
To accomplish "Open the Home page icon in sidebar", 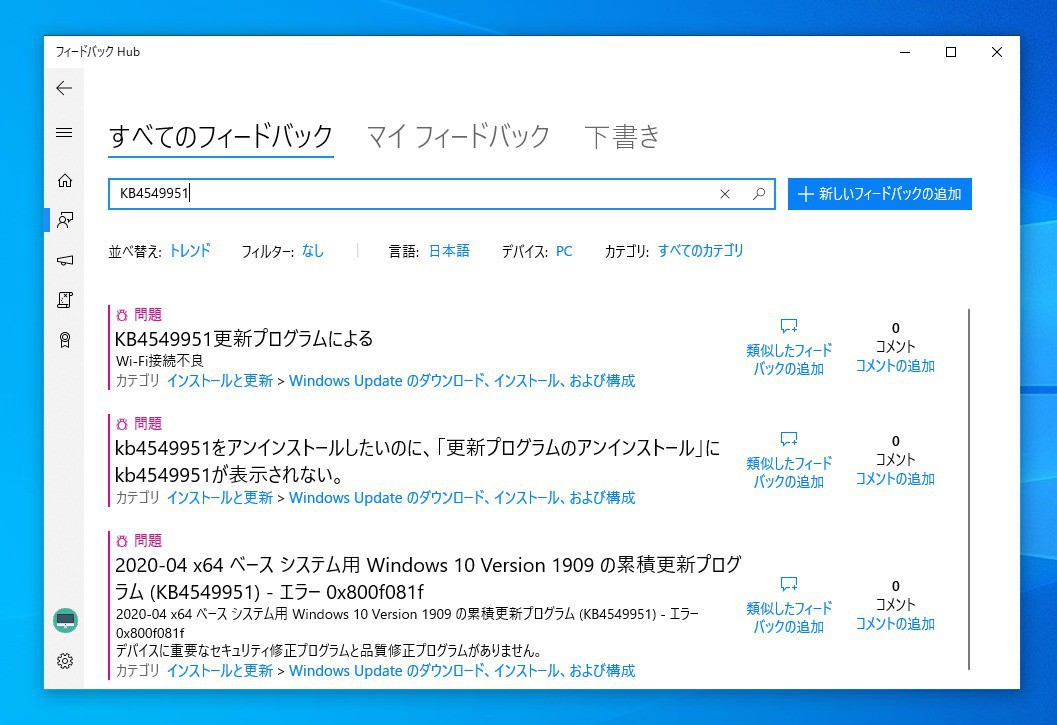I will 65,180.
